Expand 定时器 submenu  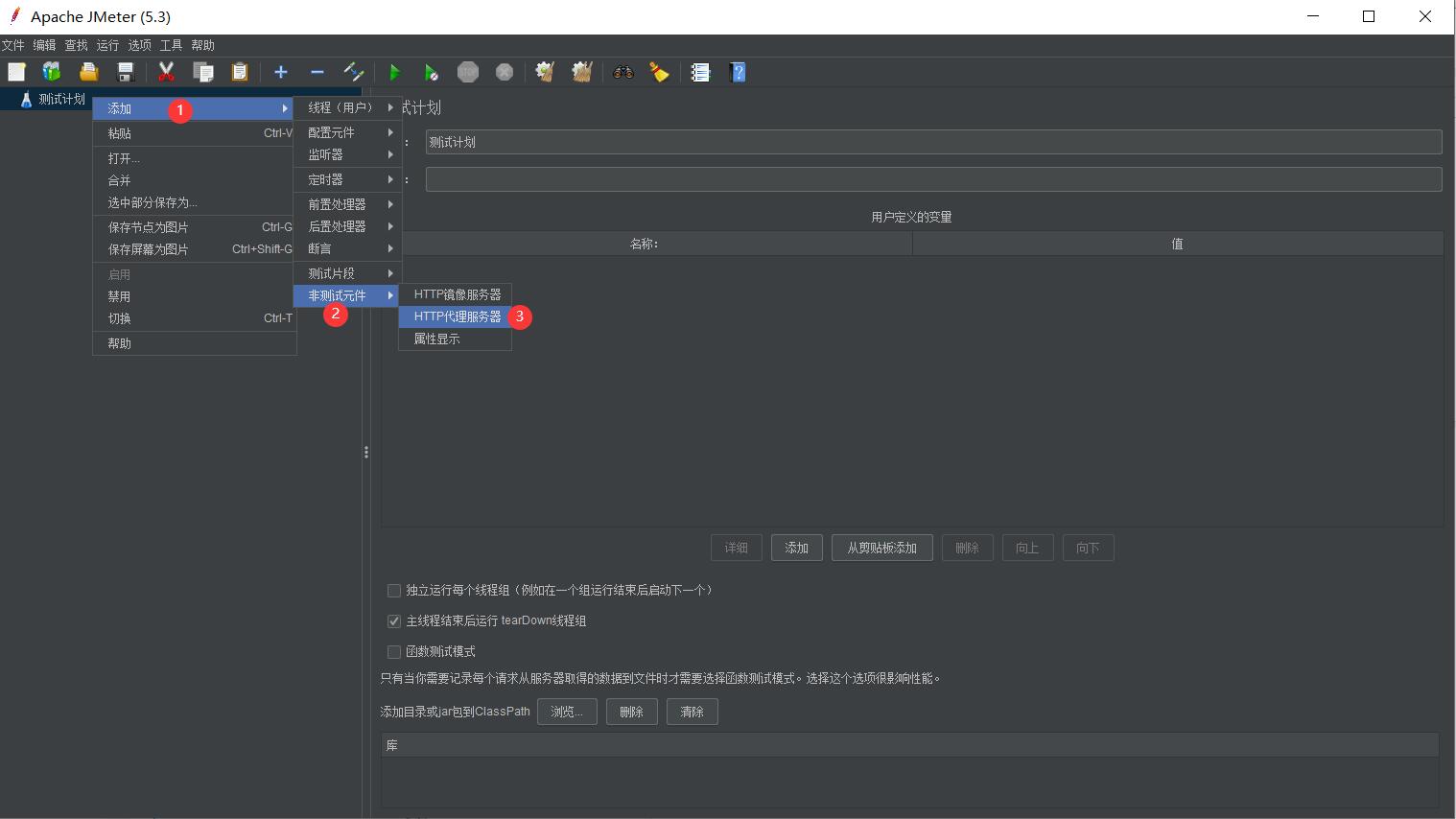[x=347, y=179]
